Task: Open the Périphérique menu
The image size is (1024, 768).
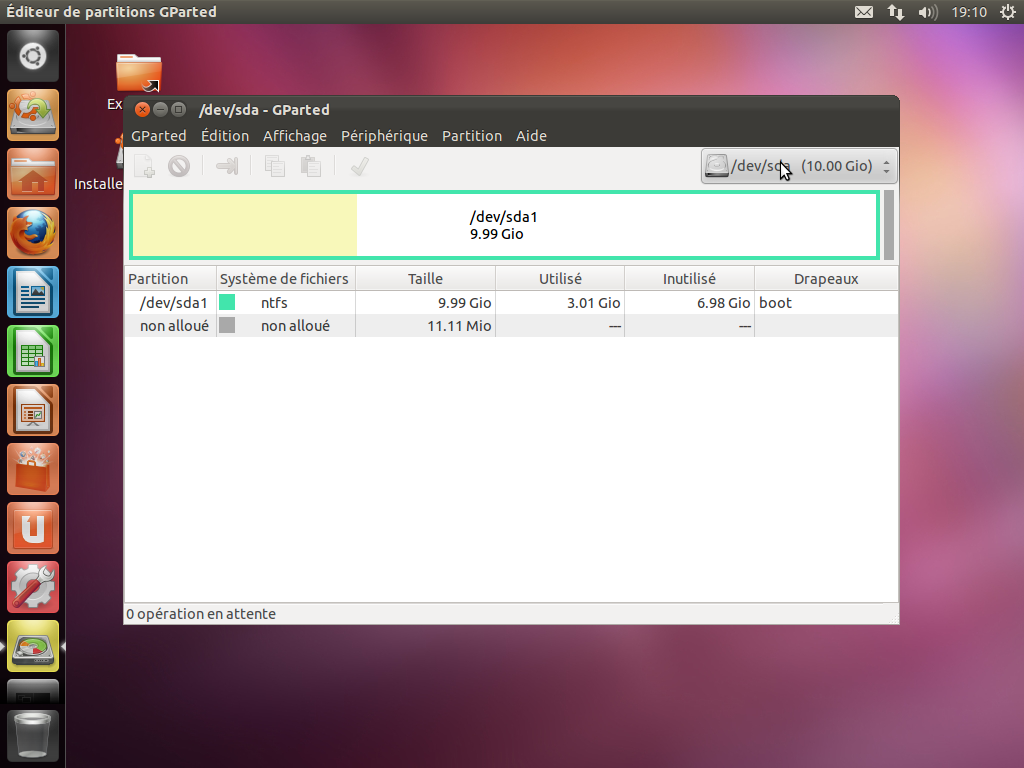Action: pos(384,136)
